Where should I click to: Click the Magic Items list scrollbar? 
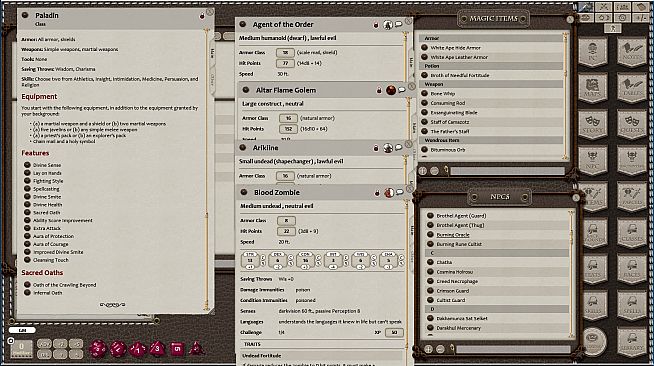click(x=565, y=96)
